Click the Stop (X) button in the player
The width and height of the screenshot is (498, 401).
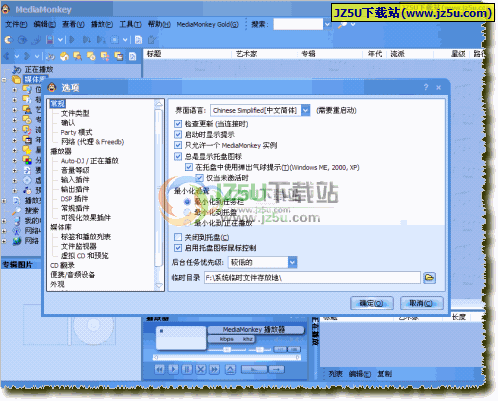[201, 369]
